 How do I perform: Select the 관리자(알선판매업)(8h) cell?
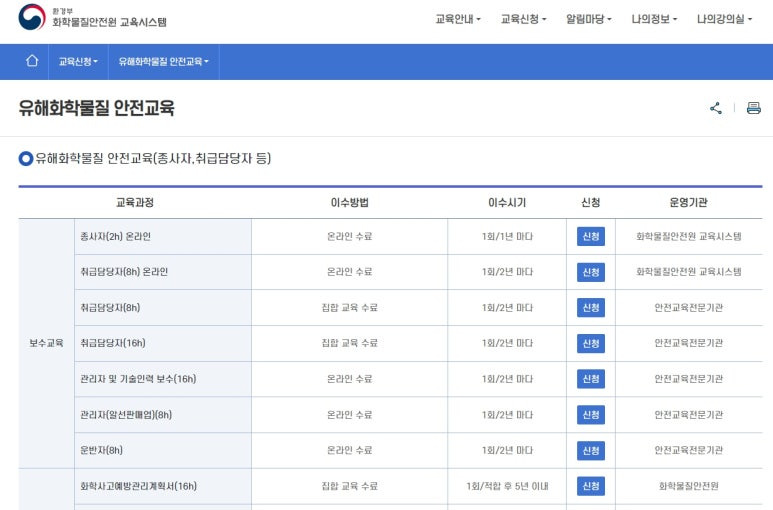[x=163, y=415]
